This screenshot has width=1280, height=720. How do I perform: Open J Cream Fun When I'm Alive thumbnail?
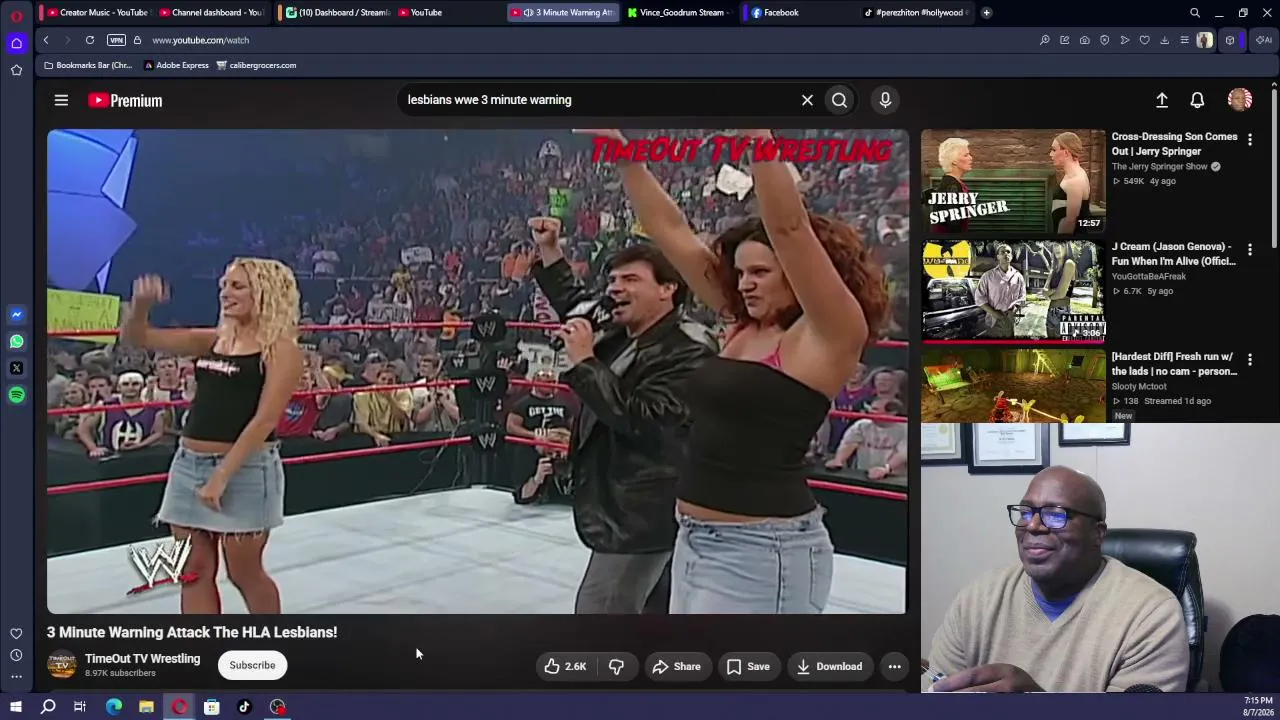point(1013,291)
